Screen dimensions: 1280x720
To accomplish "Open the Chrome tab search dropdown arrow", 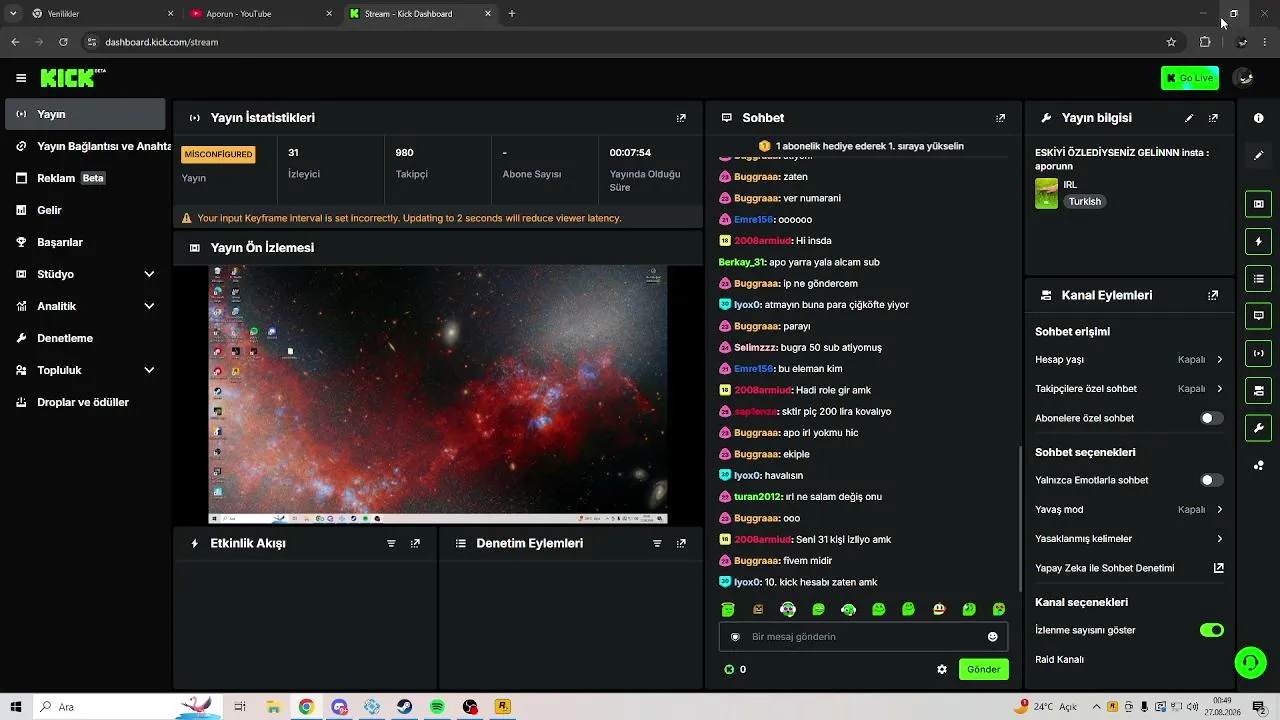I will pos(13,14).
